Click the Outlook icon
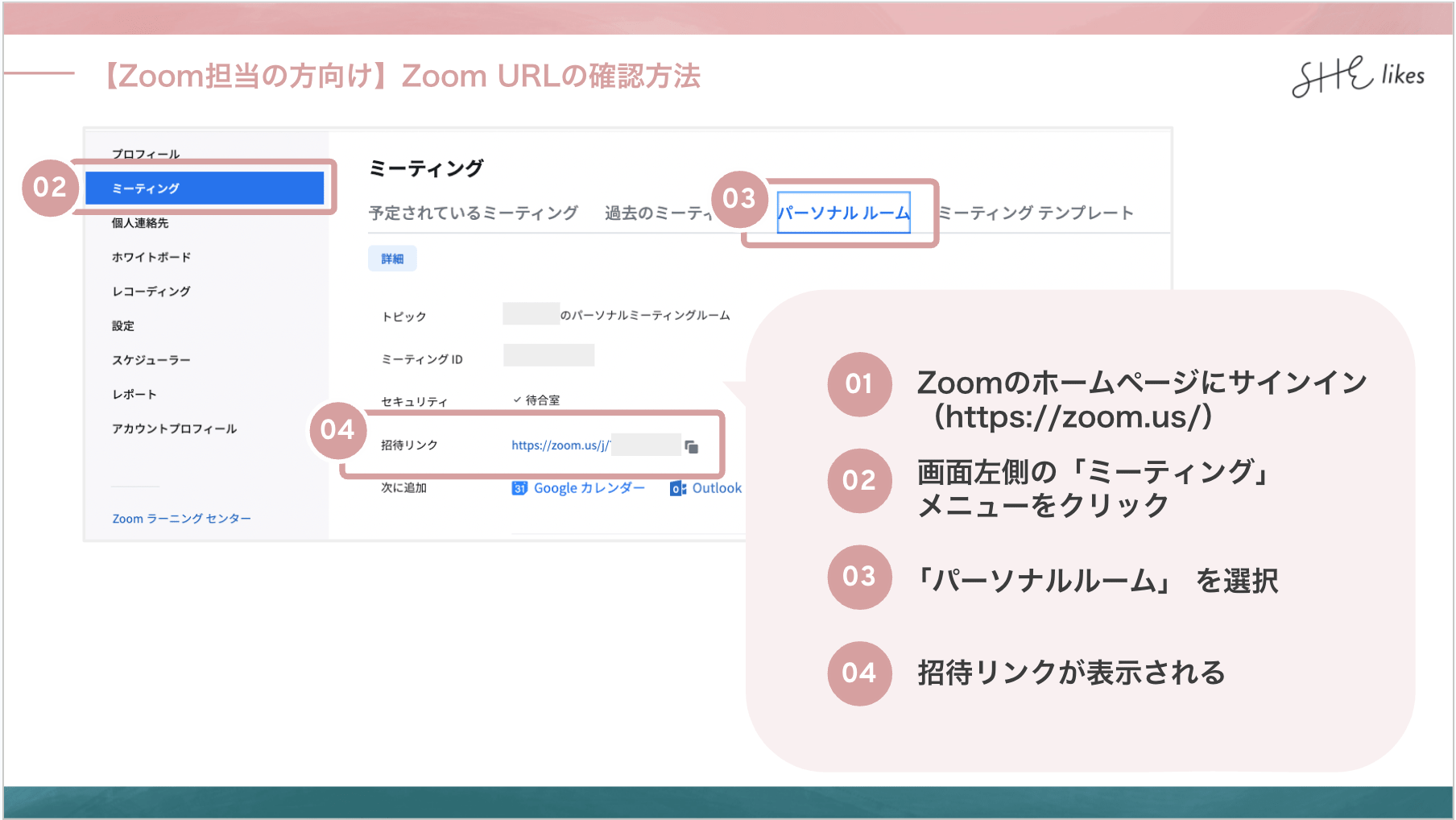1456x820 pixels. 678,488
